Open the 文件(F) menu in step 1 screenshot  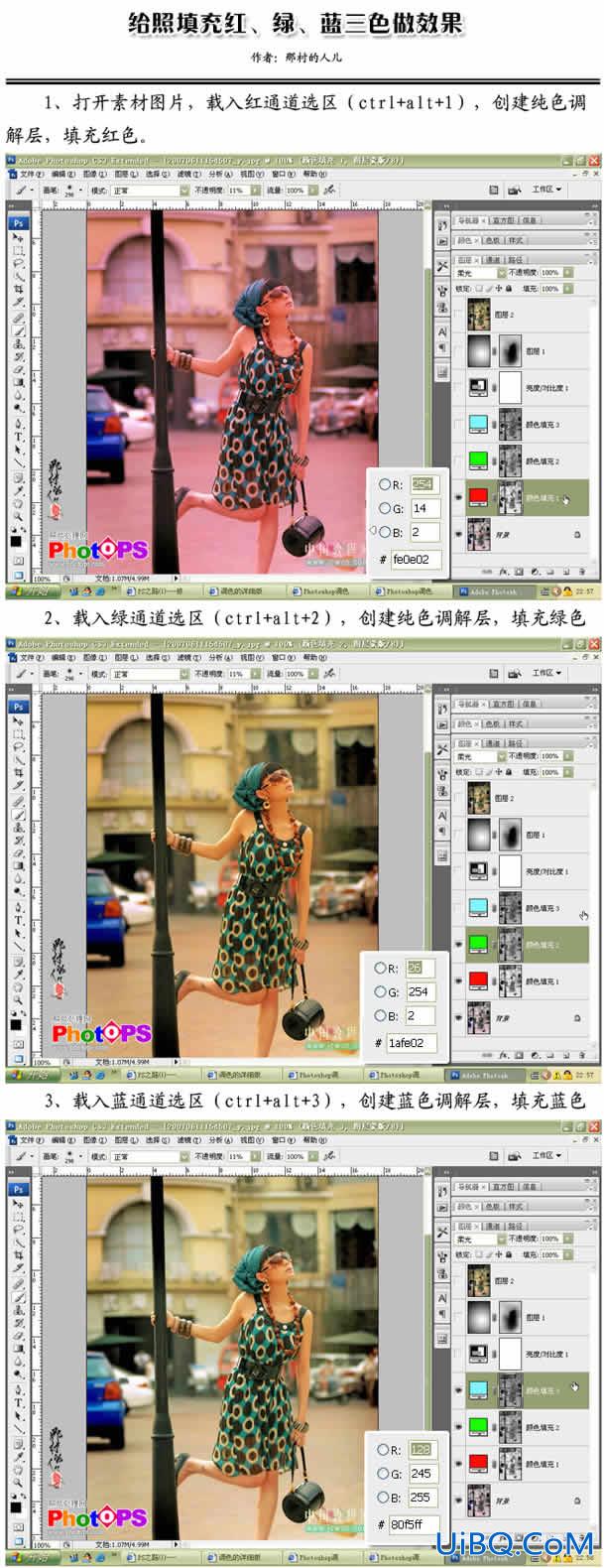pyautogui.click(x=31, y=173)
